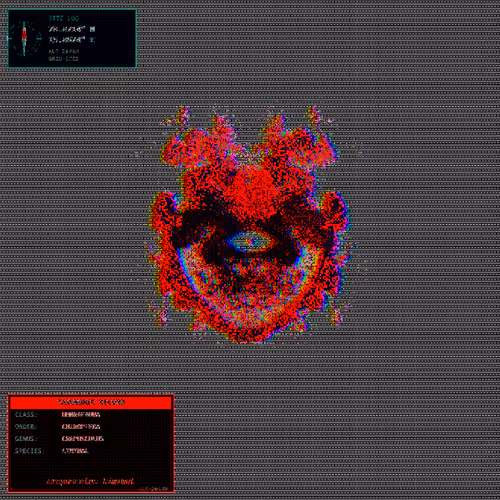This screenshot has width=500, height=500.
Task: Click the compass dial in the site panel
Action: (24, 39)
